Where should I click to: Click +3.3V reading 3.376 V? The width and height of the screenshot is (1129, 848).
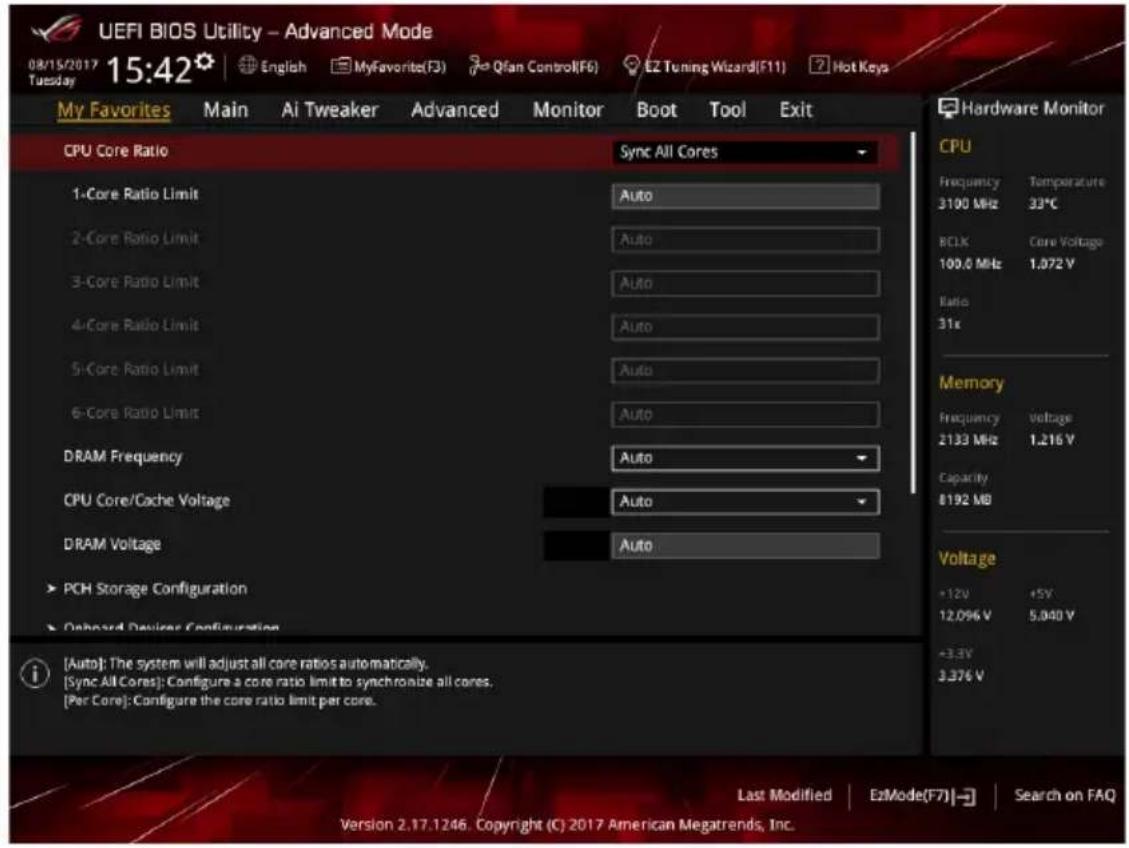coord(961,676)
